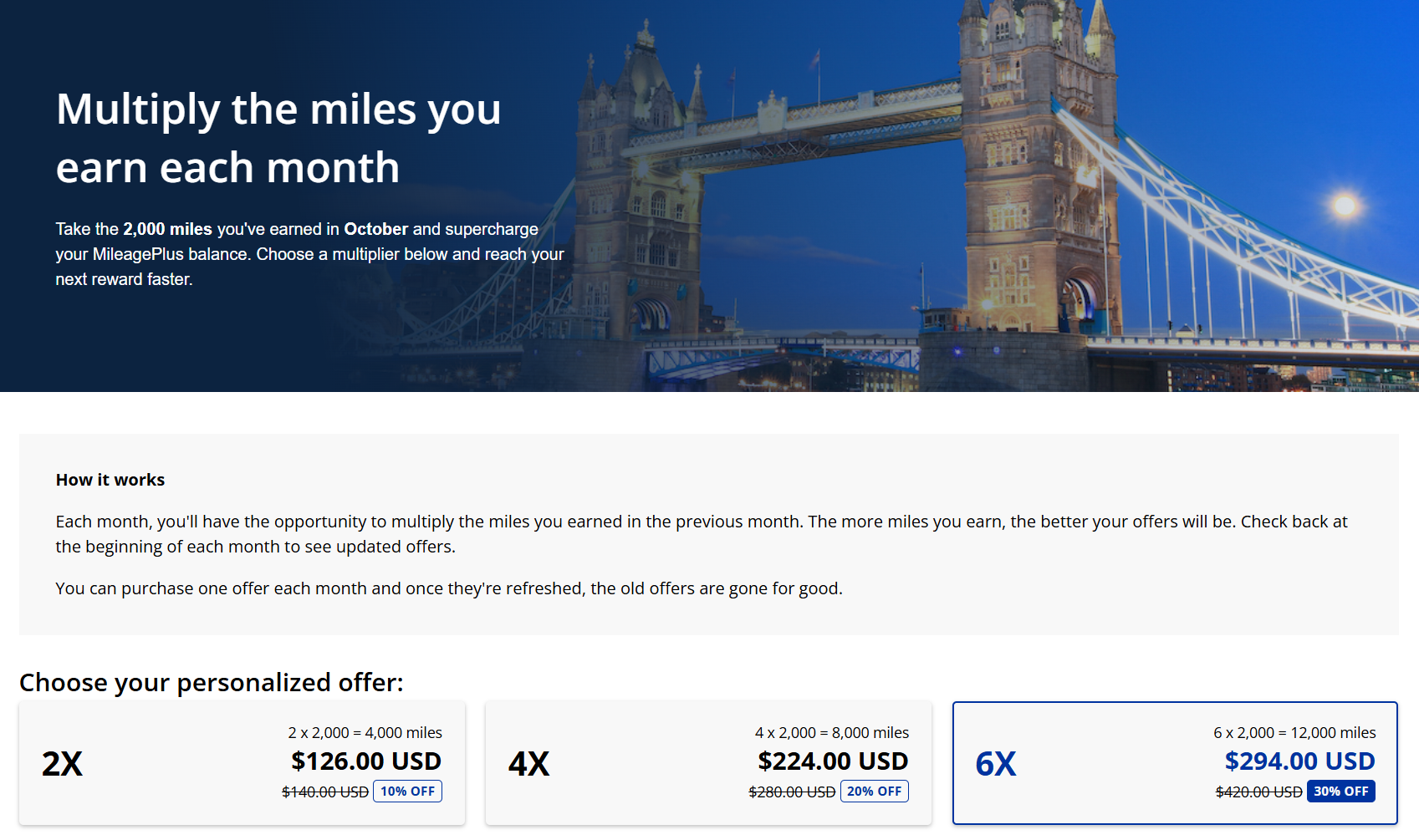Click the 6 x 2,000 = 12,000 miles text
The width and height of the screenshot is (1419, 840).
pos(1294,732)
